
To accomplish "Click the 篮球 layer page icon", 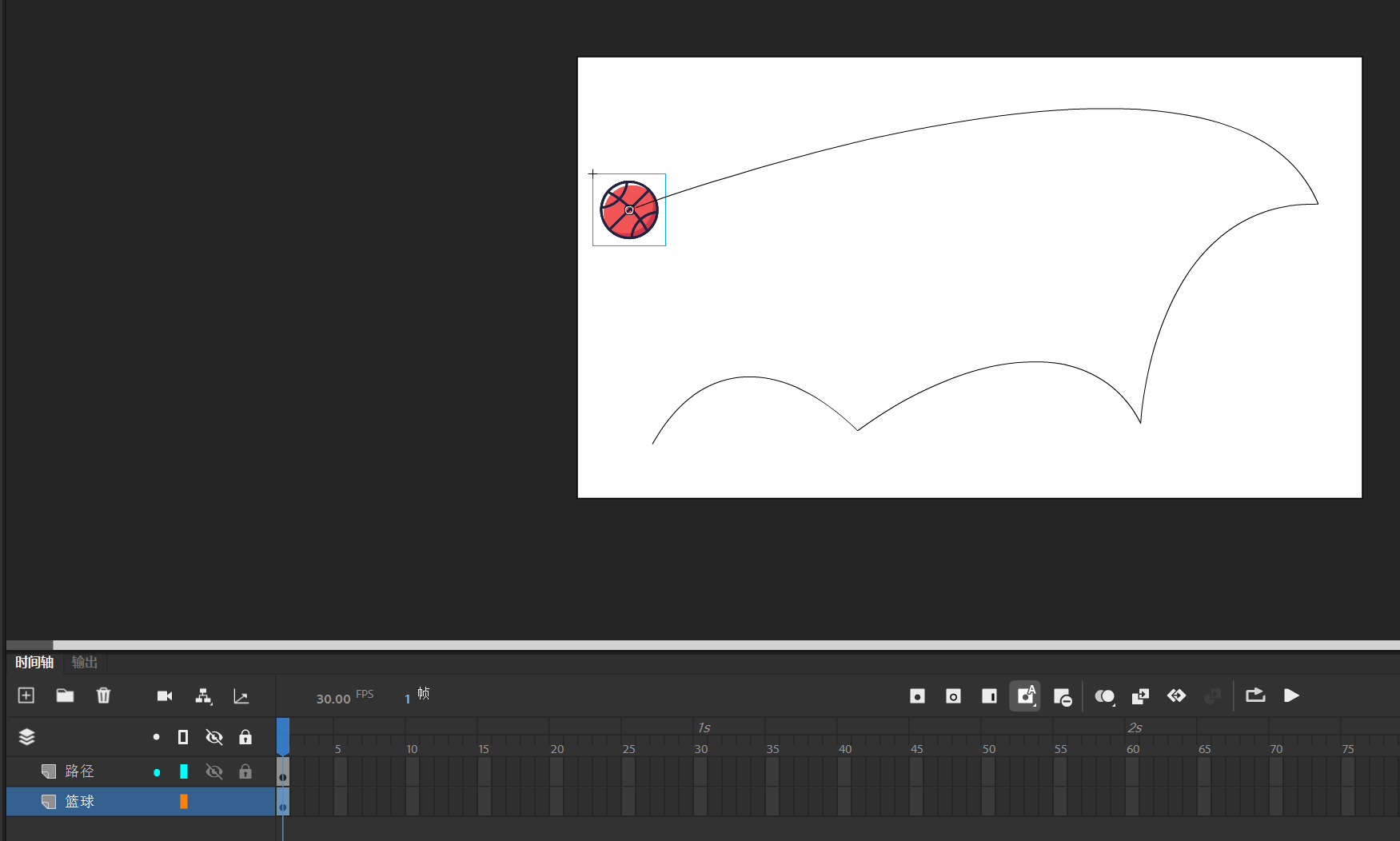I will point(49,801).
